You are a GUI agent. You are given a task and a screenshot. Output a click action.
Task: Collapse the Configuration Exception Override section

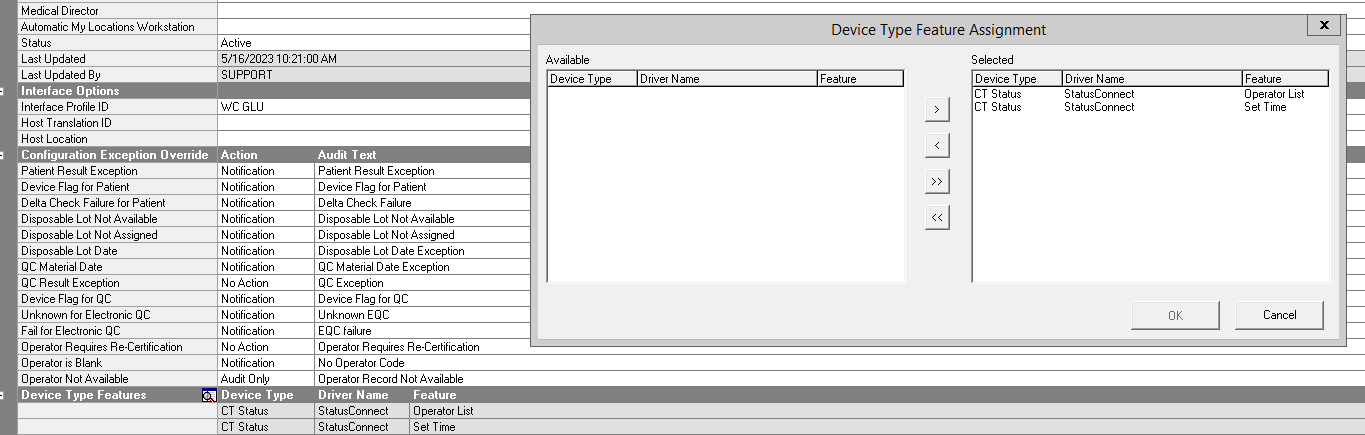click(8, 155)
